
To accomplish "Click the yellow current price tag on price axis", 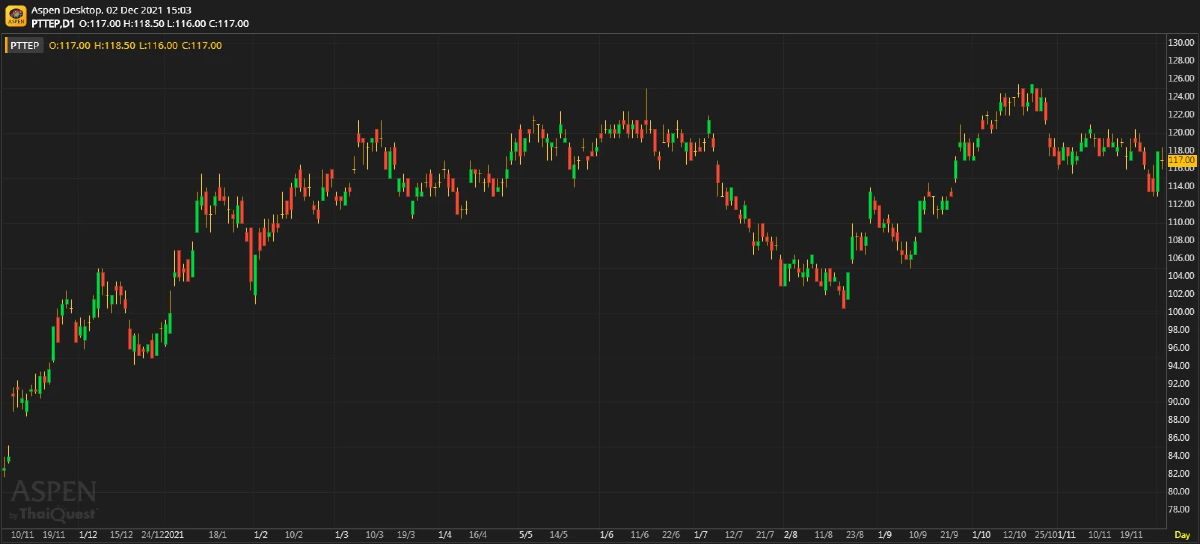I will click(1181, 160).
